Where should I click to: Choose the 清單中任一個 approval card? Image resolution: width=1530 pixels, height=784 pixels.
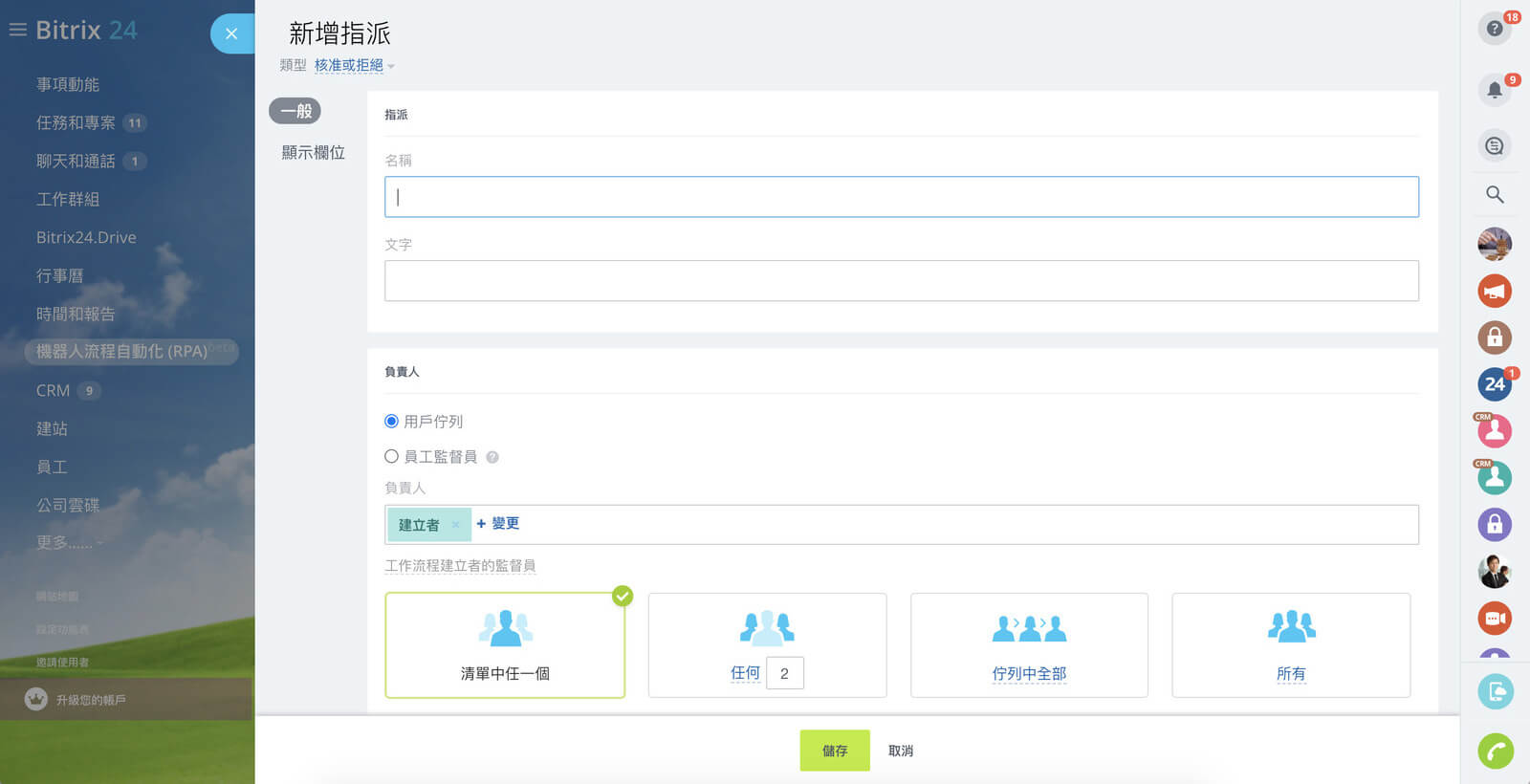[505, 645]
